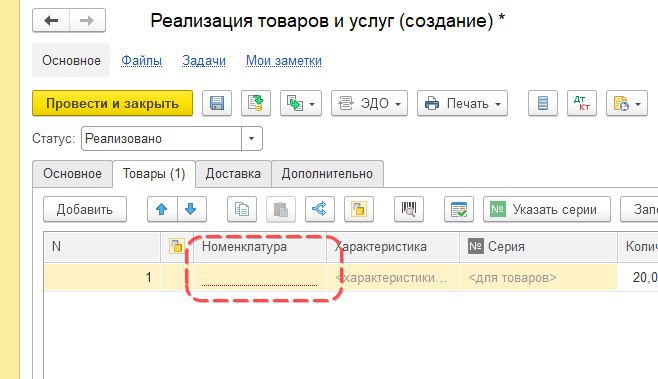
Task: Go forward with the right arrow button
Action: (87, 20)
